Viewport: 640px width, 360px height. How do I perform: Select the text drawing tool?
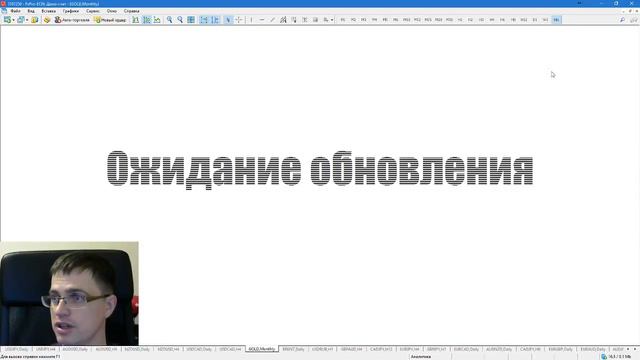pos(304,20)
